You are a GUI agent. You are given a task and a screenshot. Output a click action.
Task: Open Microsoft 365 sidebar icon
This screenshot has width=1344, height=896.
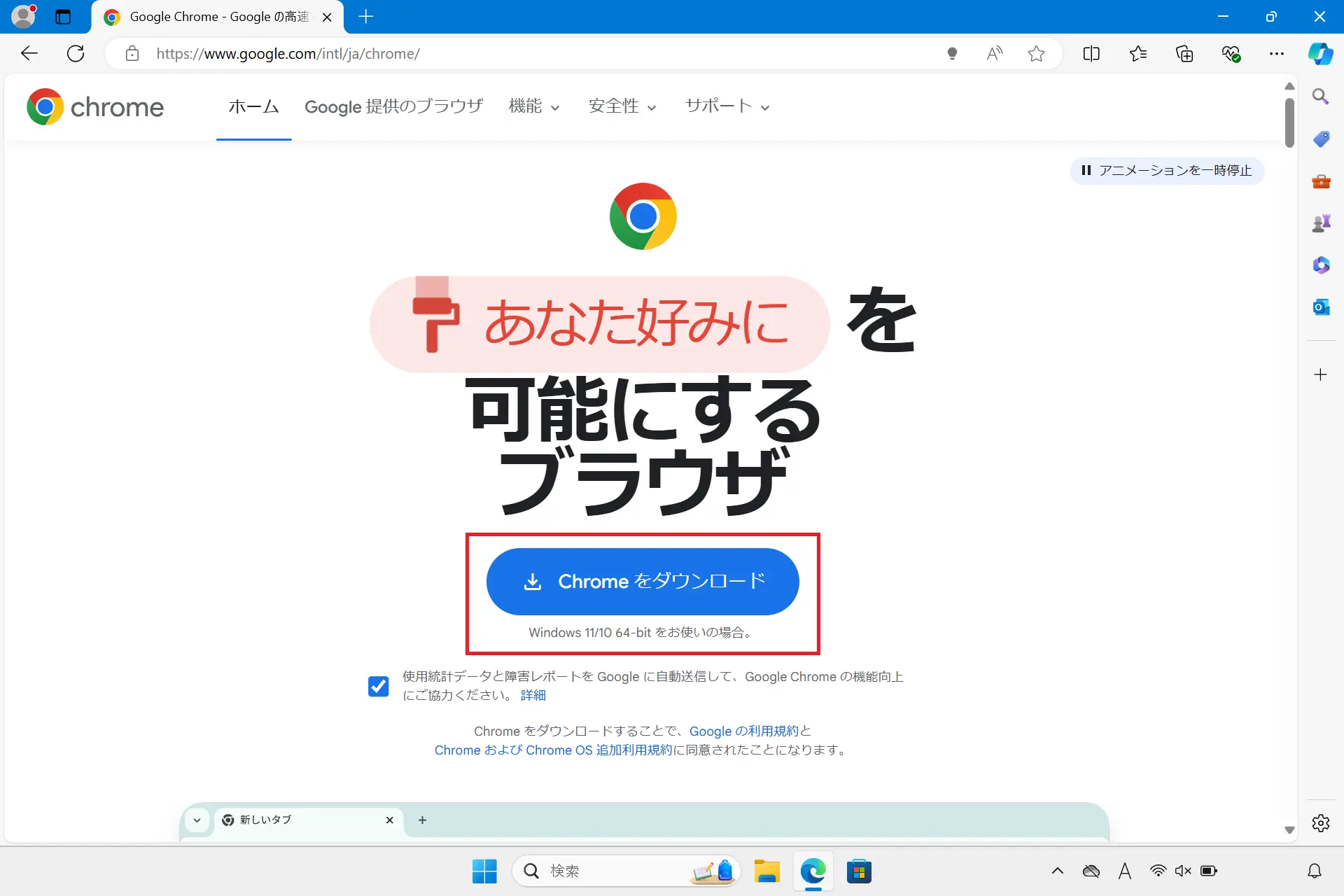coord(1321,265)
